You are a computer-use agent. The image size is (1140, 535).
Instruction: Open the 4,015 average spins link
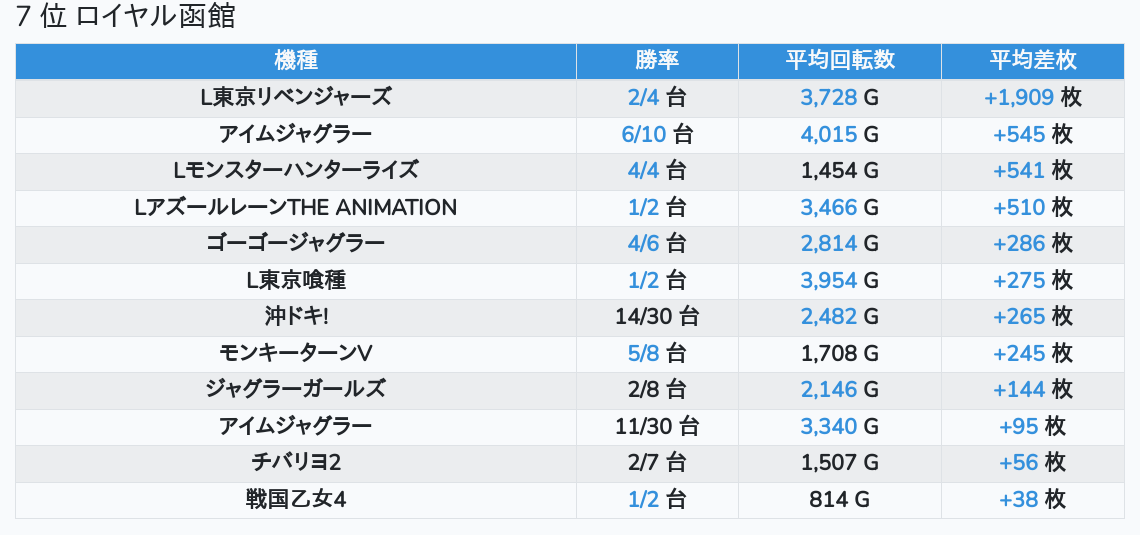[828, 134]
